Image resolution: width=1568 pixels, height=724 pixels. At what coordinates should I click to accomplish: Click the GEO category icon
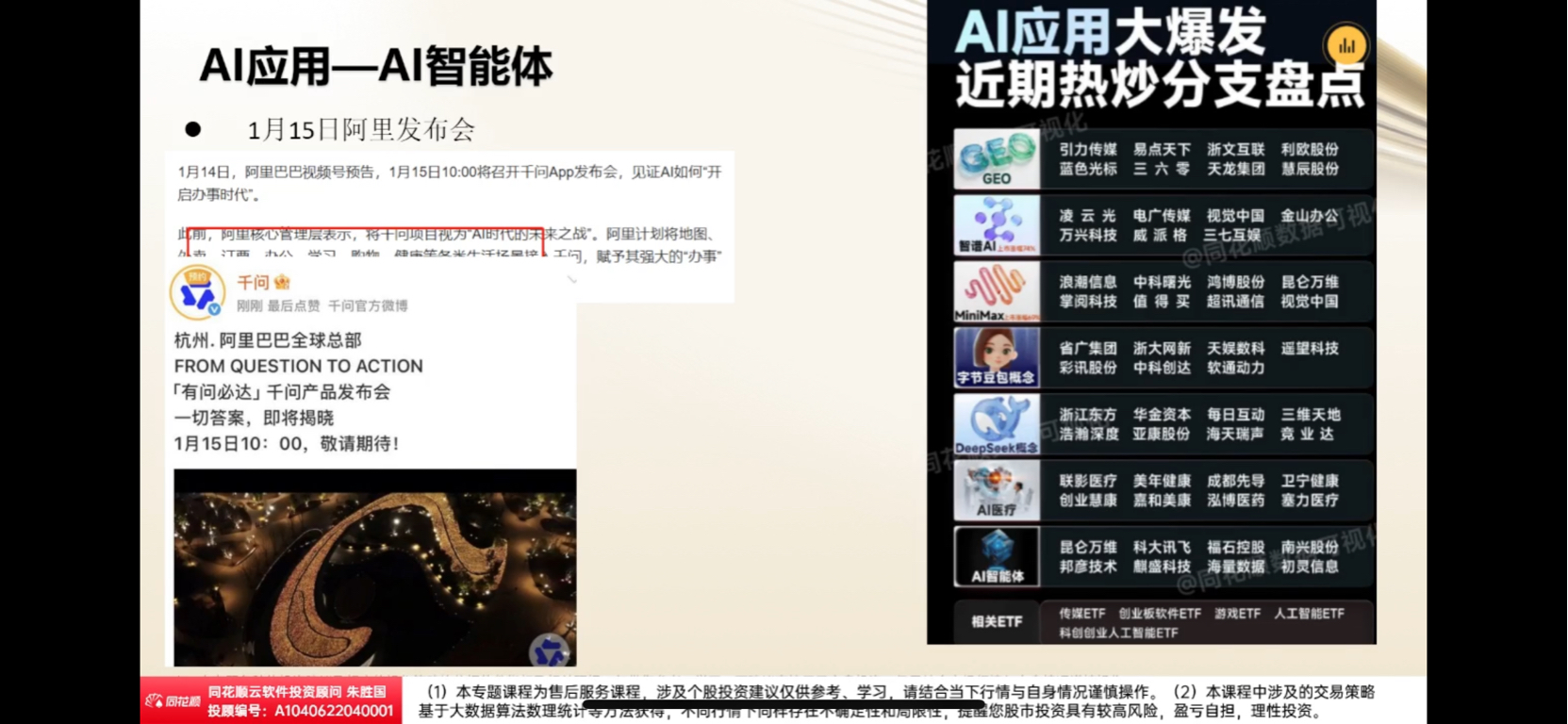click(997, 159)
